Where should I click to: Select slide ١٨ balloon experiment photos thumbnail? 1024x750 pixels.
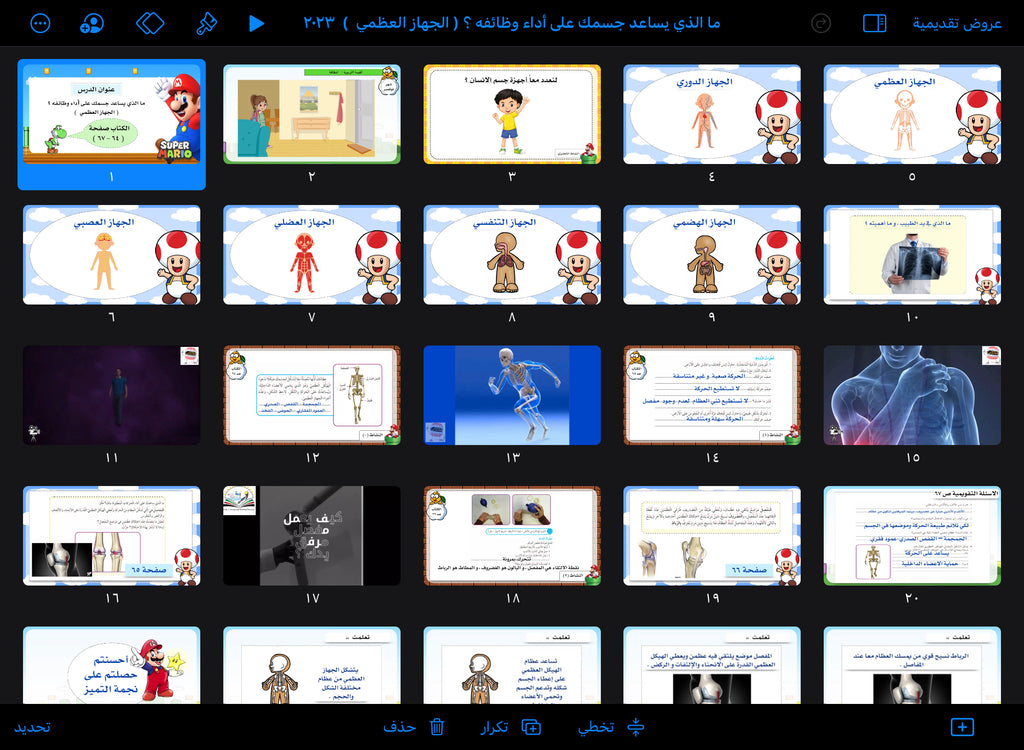[x=512, y=536]
